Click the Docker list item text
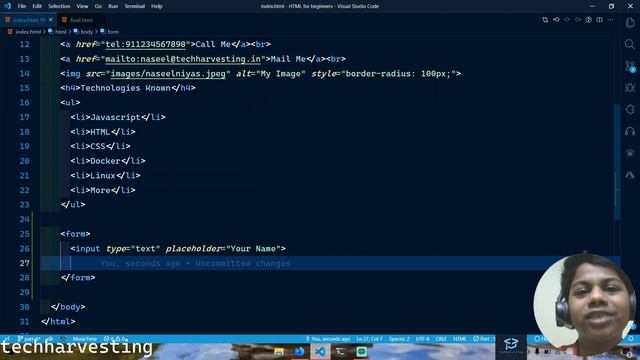Viewport: 640px width, 360px height. click(105, 161)
